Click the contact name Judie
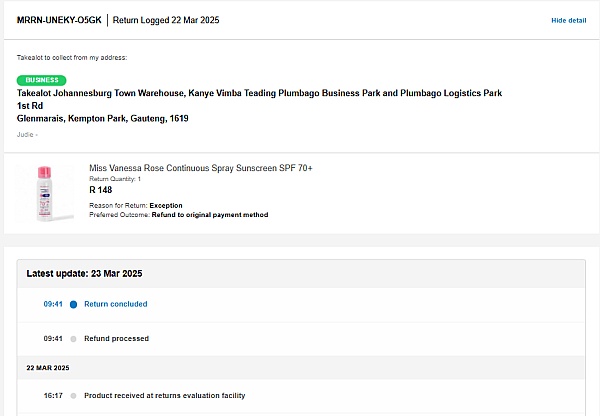This screenshot has width=600, height=416. click(25, 134)
